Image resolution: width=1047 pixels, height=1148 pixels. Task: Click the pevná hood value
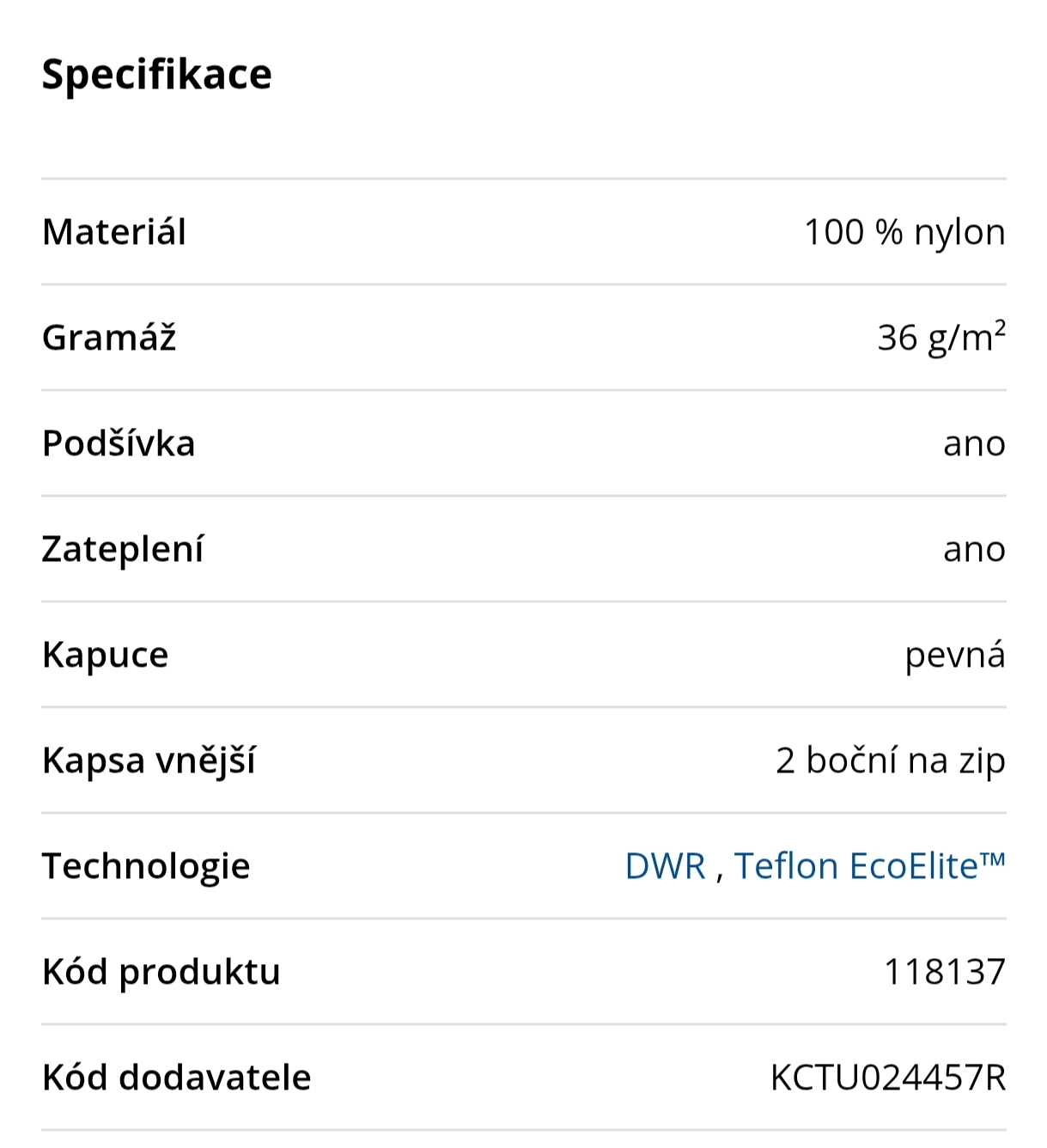[954, 656]
